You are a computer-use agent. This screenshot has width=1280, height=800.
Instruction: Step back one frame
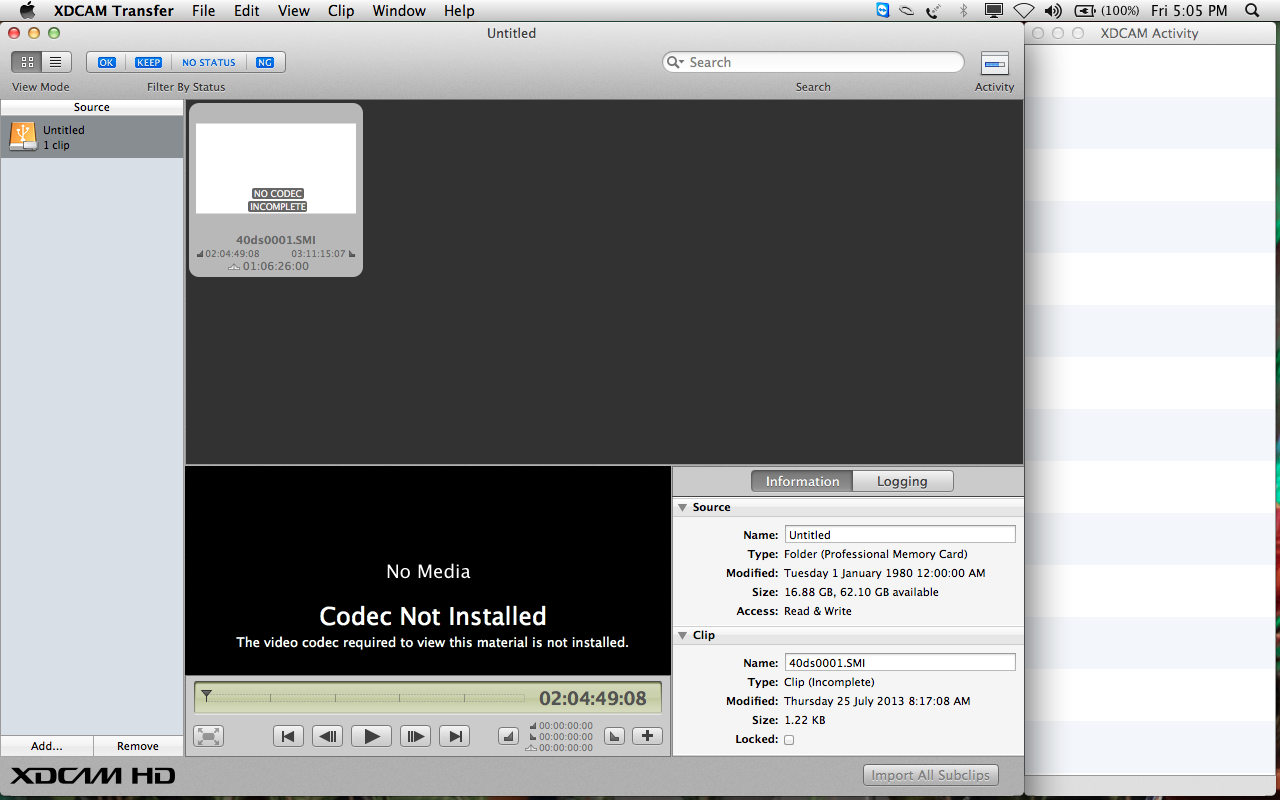click(x=327, y=736)
